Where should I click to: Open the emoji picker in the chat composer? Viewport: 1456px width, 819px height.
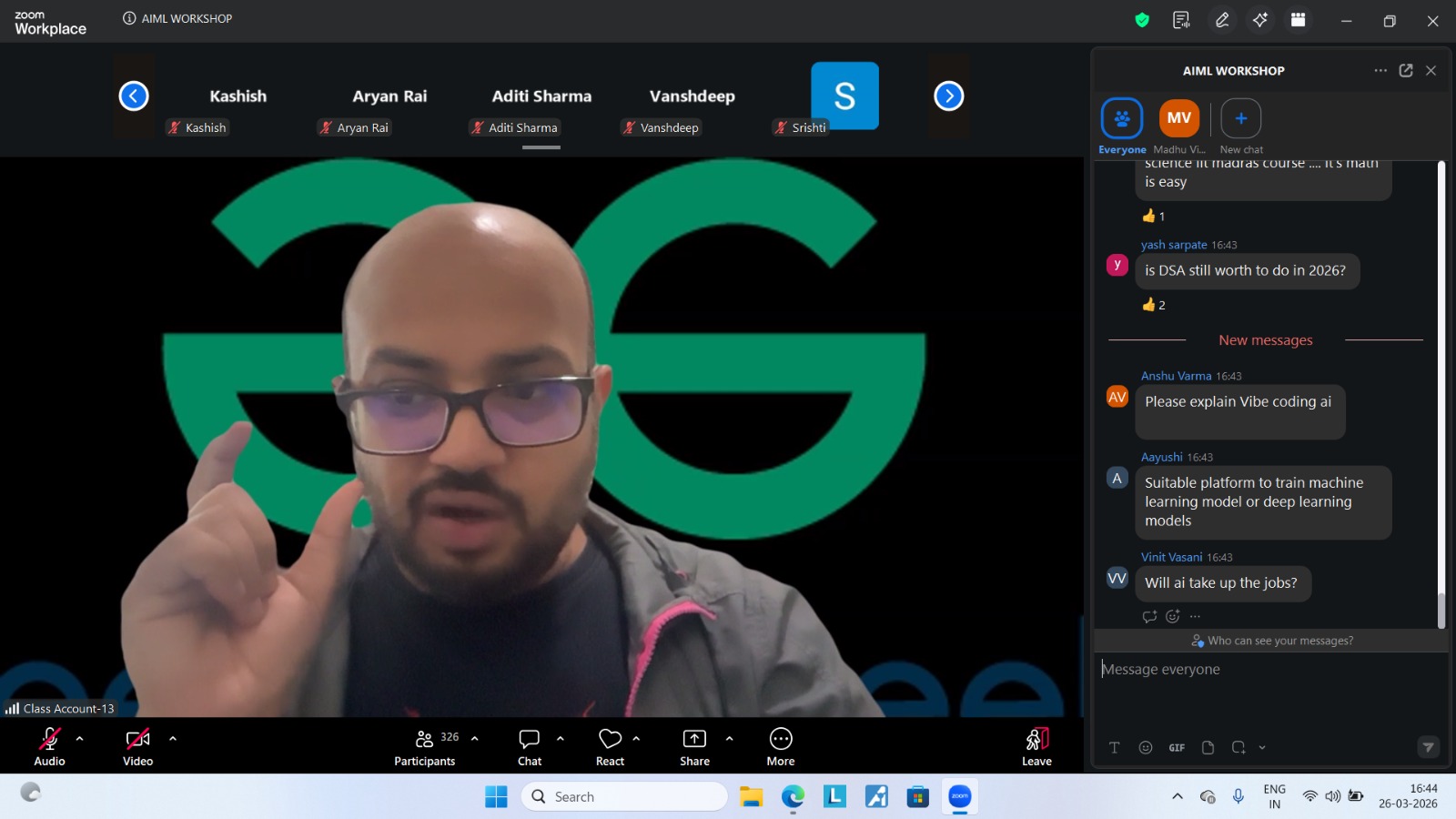click(x=1146, y=747)
